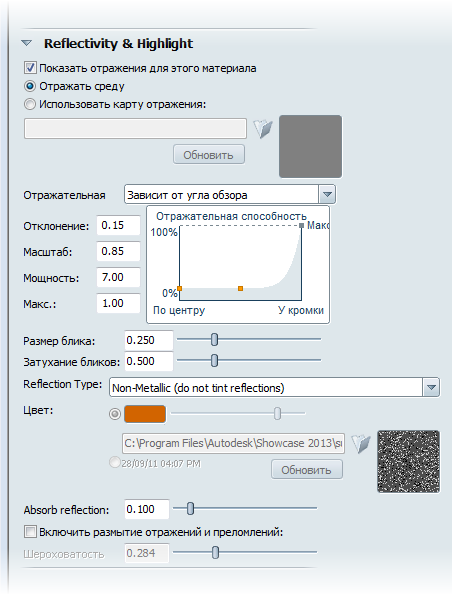Select the Отражать среду radio button

30,86
